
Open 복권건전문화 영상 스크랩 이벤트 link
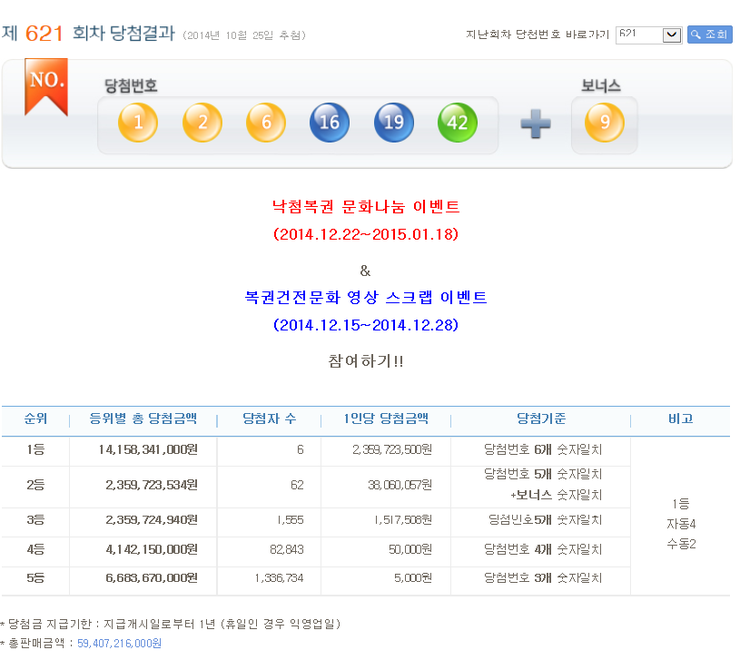pos(366,297)
